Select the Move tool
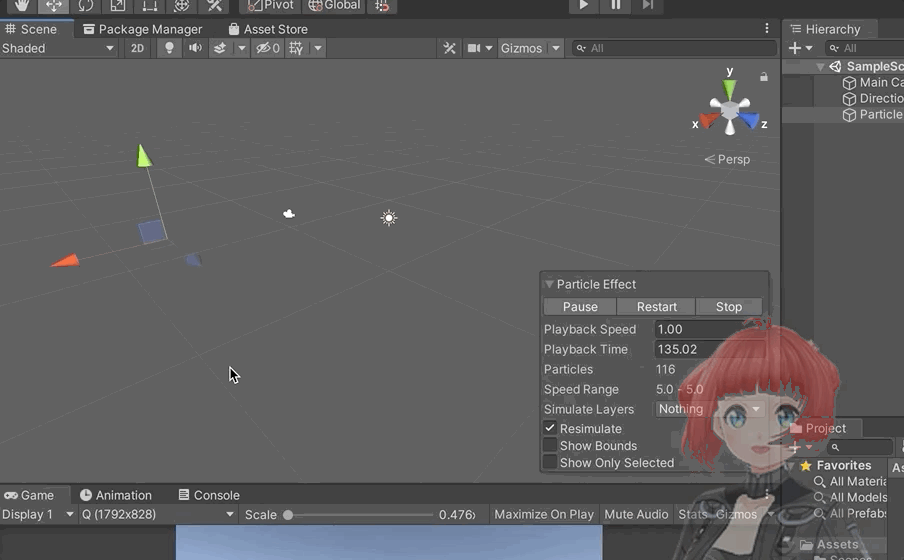 pos(54,6)
